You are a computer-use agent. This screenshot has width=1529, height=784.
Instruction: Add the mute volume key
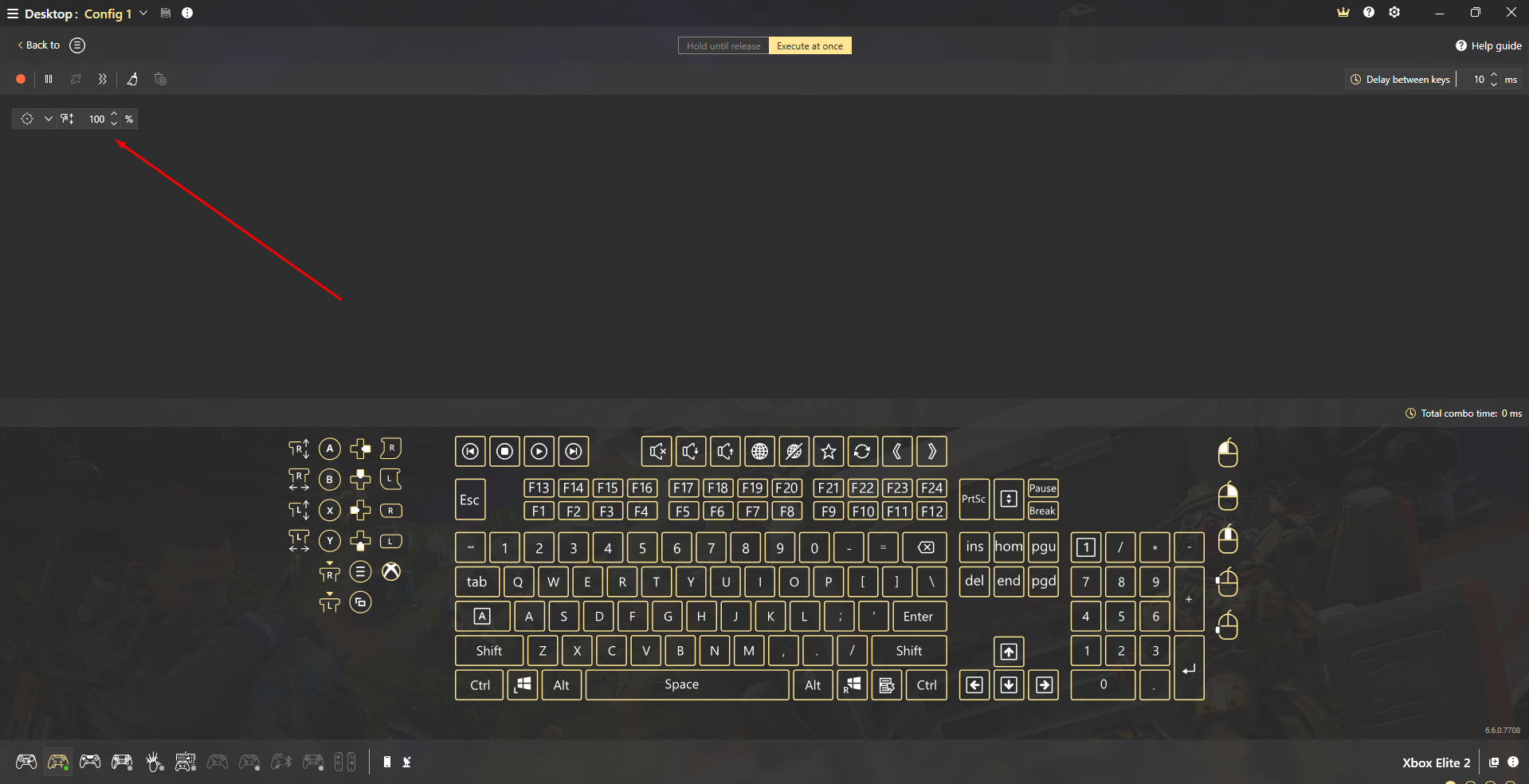(657, 452)
